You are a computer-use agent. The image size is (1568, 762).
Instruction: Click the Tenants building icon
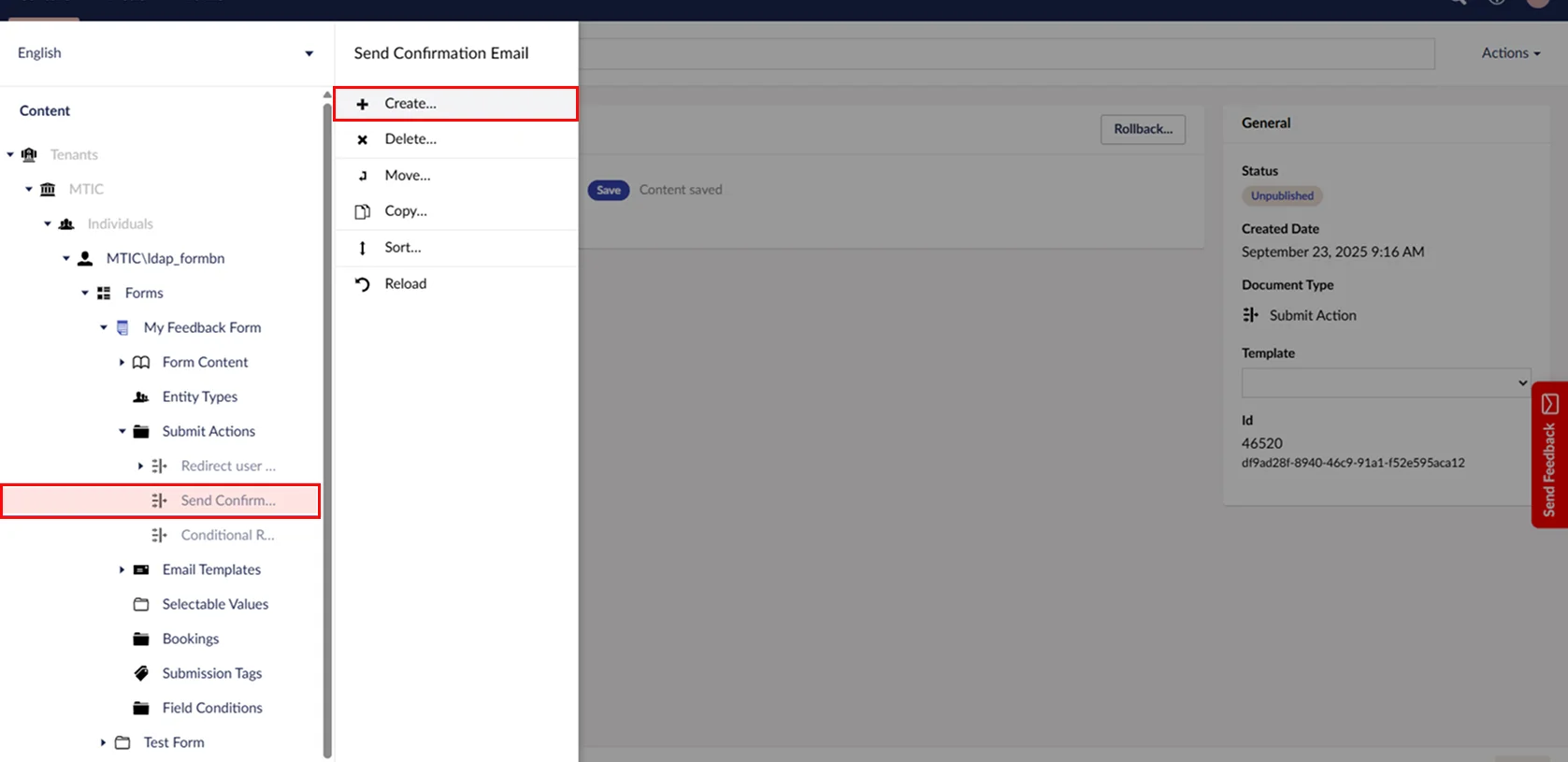pyautogui.click(x=29, y=154)
